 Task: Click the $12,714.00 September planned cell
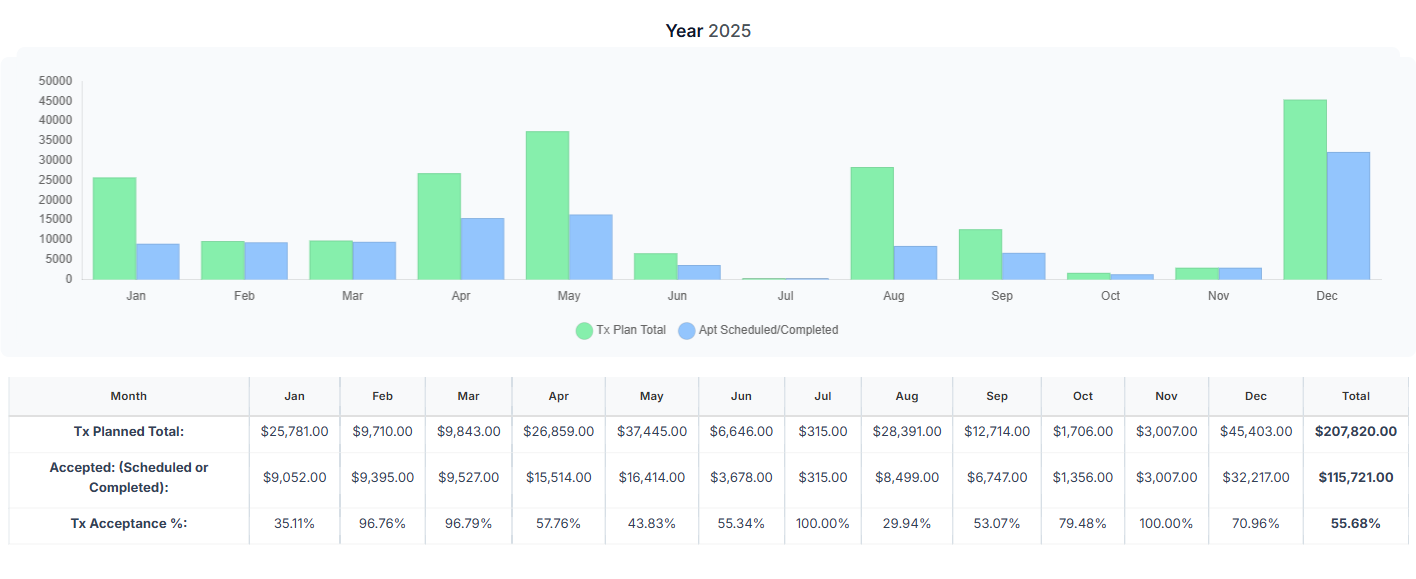(997, 432)
